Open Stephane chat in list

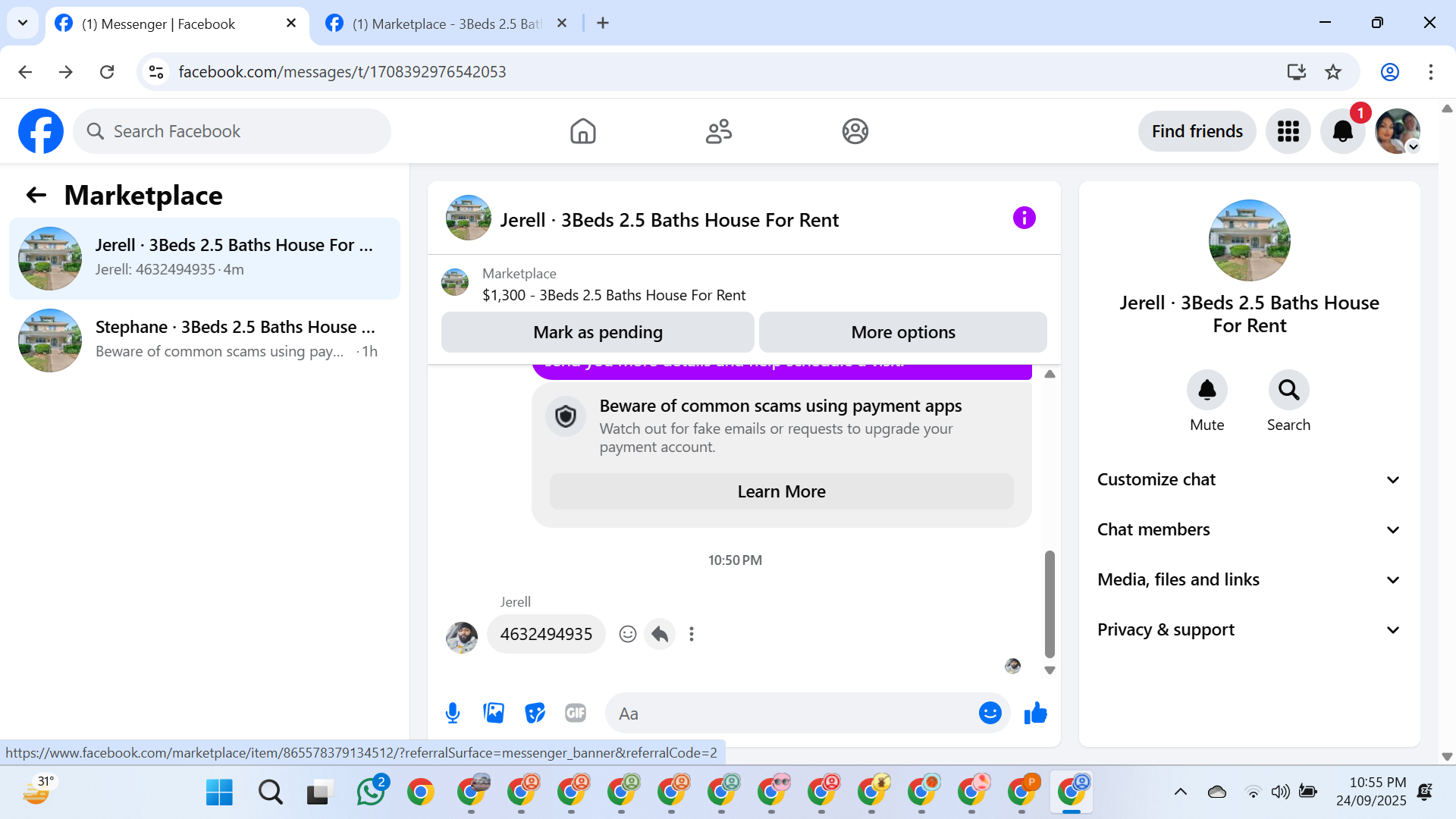pyautogui.click(x=205, y=340)
